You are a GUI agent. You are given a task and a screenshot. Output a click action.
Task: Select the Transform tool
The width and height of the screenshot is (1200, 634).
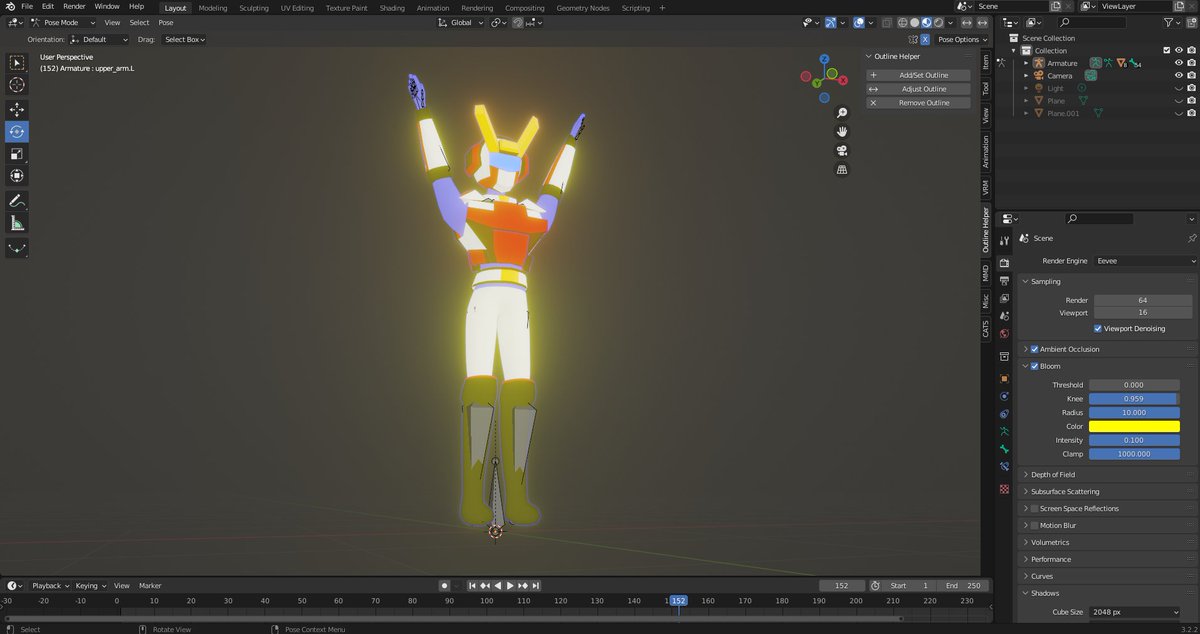[x=17, y=176]
